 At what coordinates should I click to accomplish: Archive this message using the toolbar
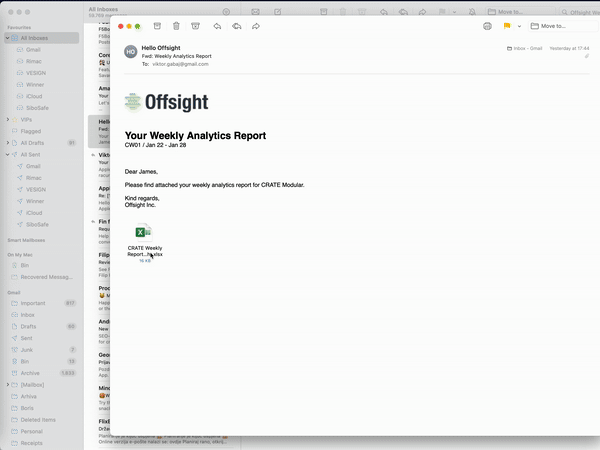(157, 26)
